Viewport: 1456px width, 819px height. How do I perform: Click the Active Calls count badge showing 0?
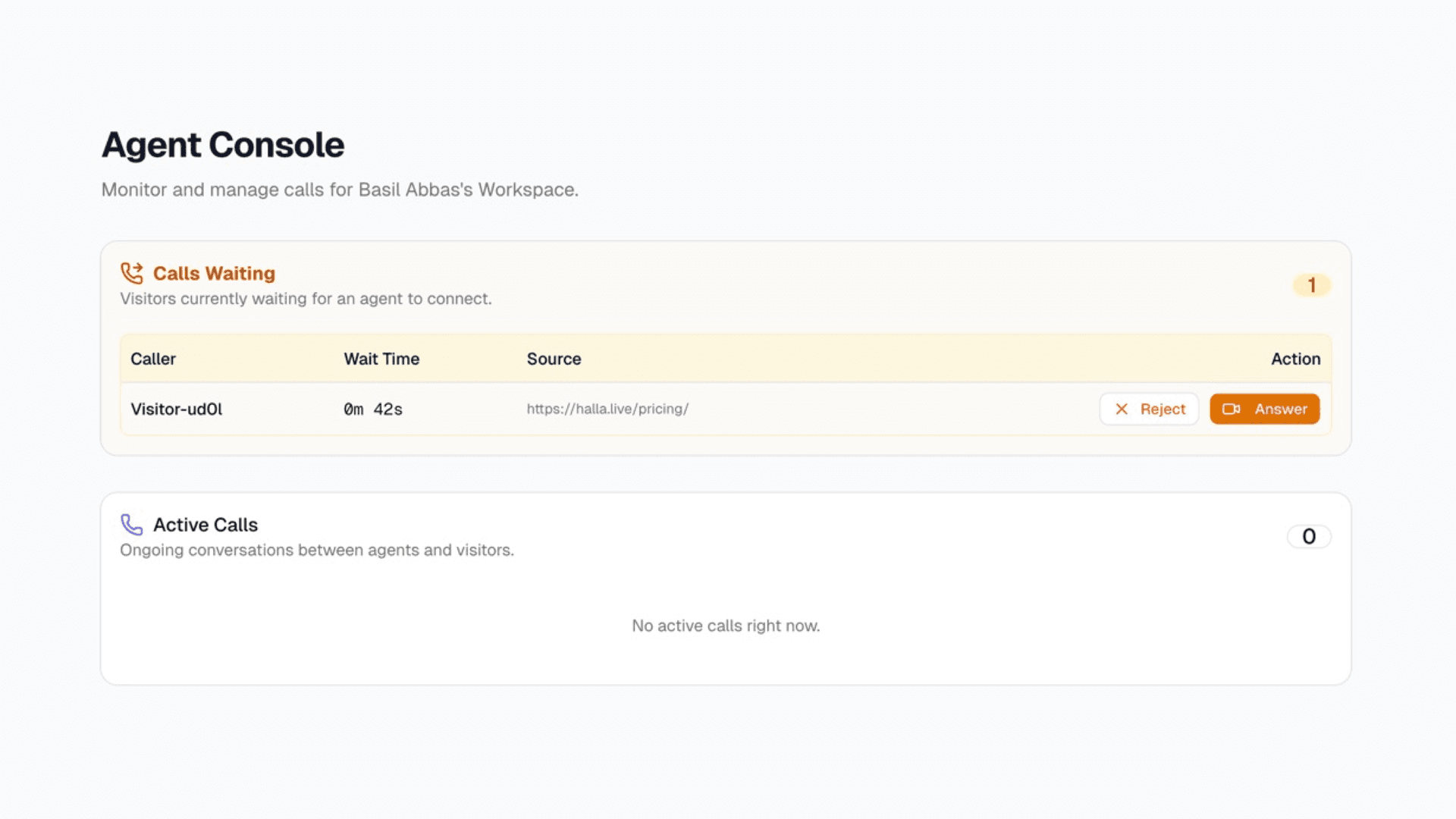click(x=1309, y=537)
